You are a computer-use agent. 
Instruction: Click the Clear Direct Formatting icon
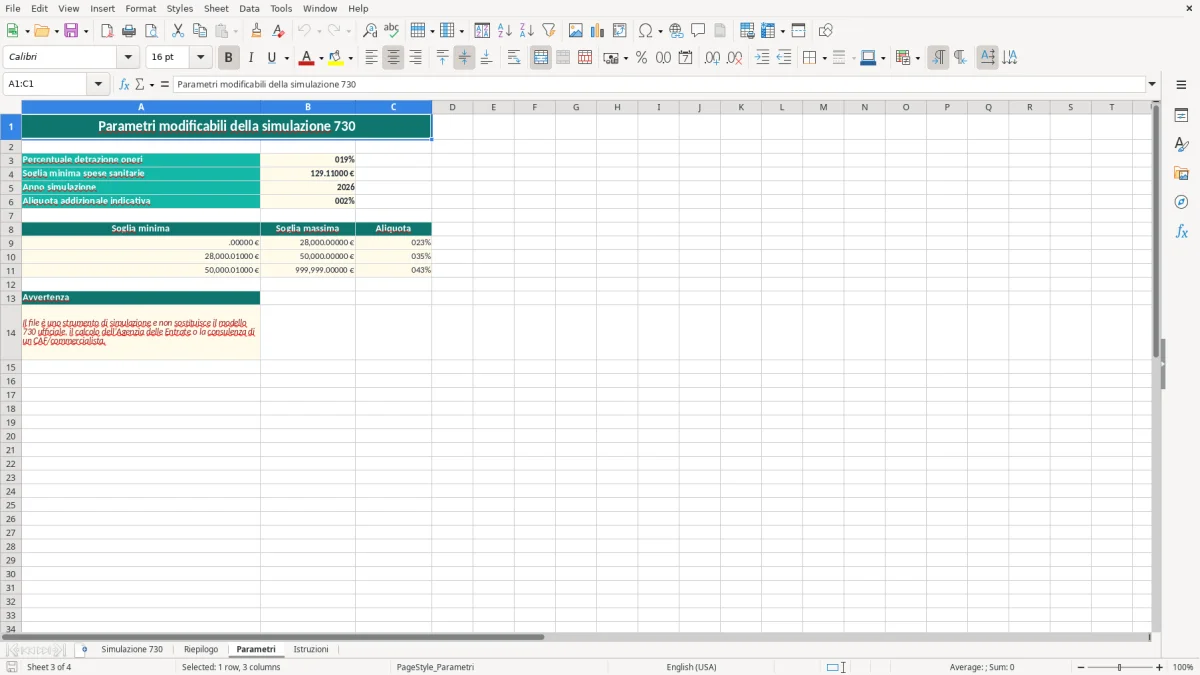(x=278, y=31)
